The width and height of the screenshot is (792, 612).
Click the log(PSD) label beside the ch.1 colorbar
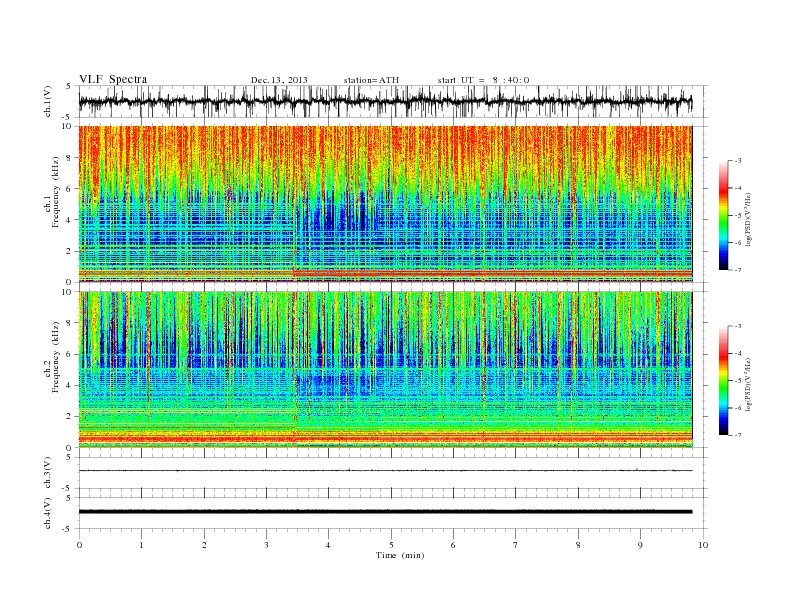(747, 220)
